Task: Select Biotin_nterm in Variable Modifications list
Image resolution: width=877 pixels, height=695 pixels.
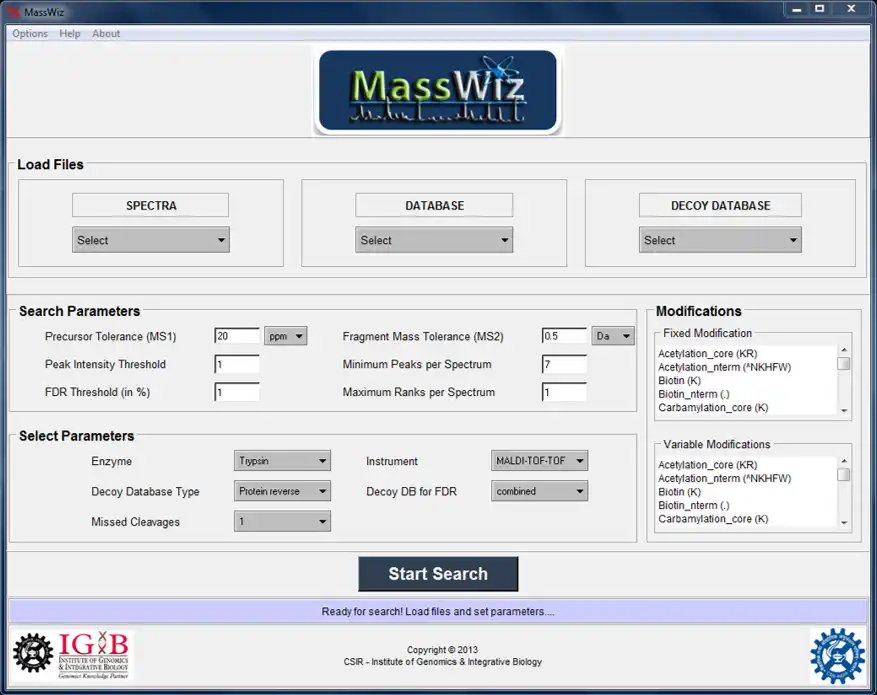Action: (694, 505)
